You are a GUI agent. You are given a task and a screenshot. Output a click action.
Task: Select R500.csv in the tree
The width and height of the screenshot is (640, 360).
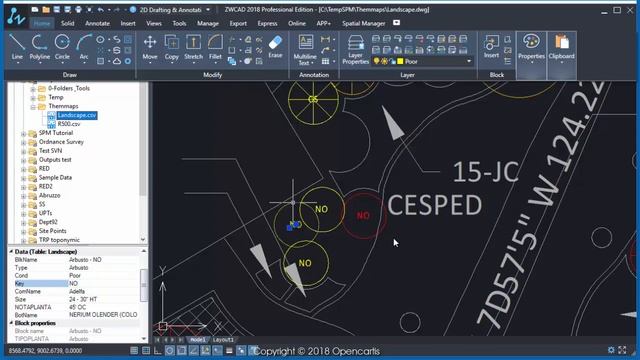[x=69, y=124]
